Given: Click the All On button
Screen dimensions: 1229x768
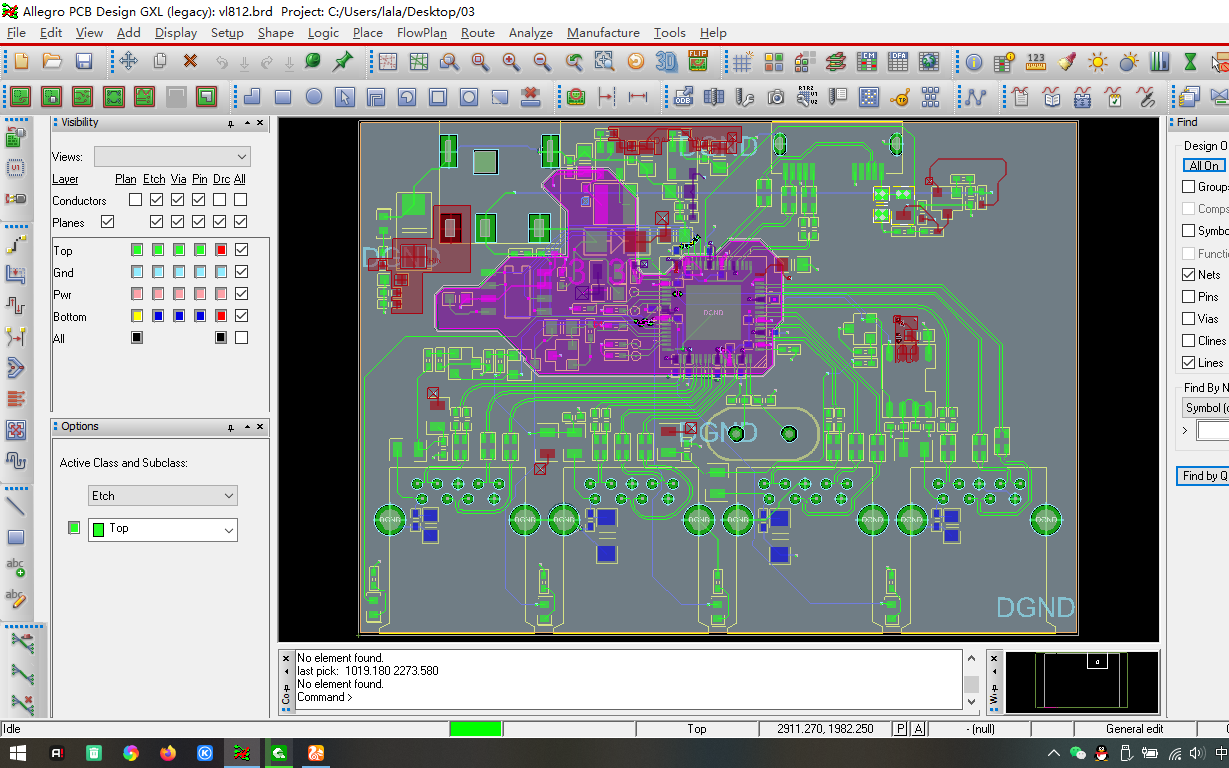Looking at the screenshot, I should [1204, 166].
